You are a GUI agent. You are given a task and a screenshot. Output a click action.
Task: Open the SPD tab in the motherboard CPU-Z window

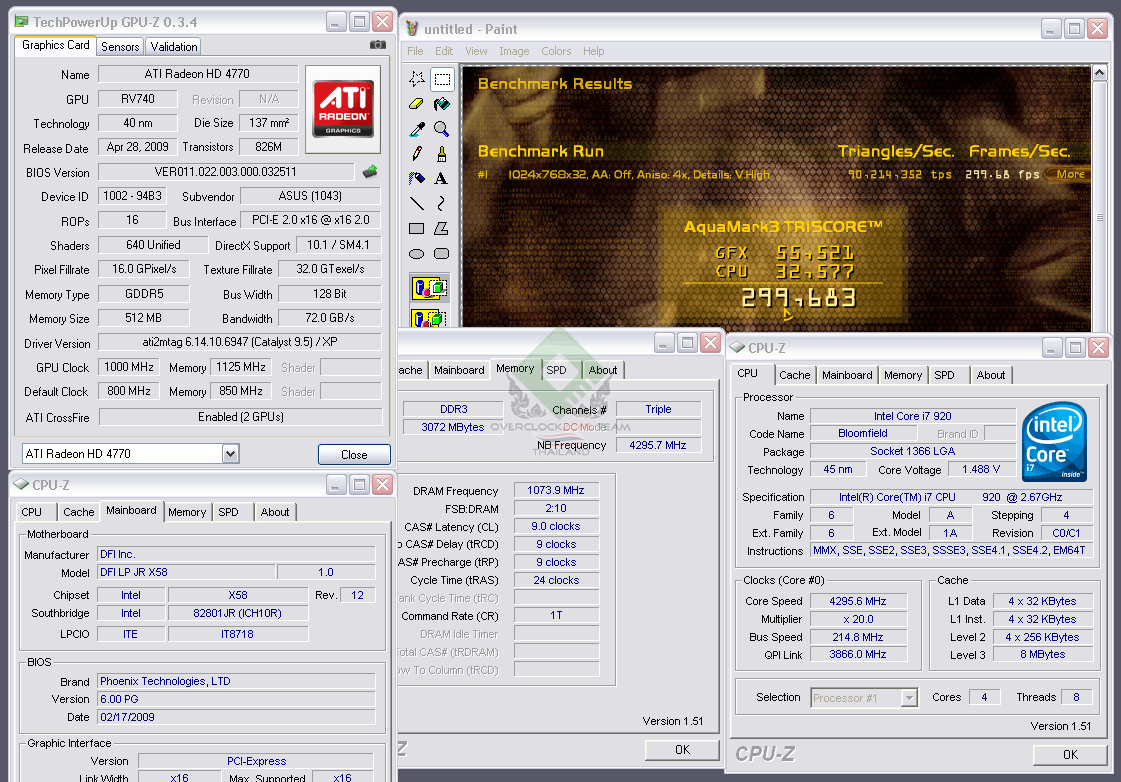tap(229, 513)
